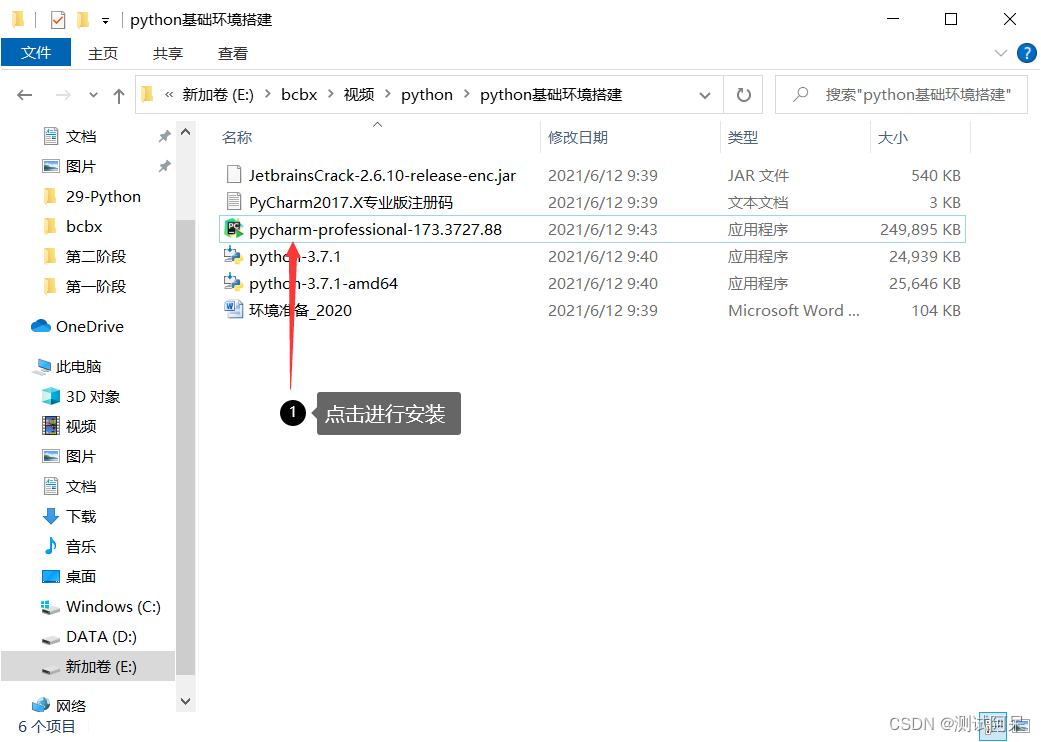Open 文档 folder under 此电脑
1041x742 pixels.
(69, 486)
